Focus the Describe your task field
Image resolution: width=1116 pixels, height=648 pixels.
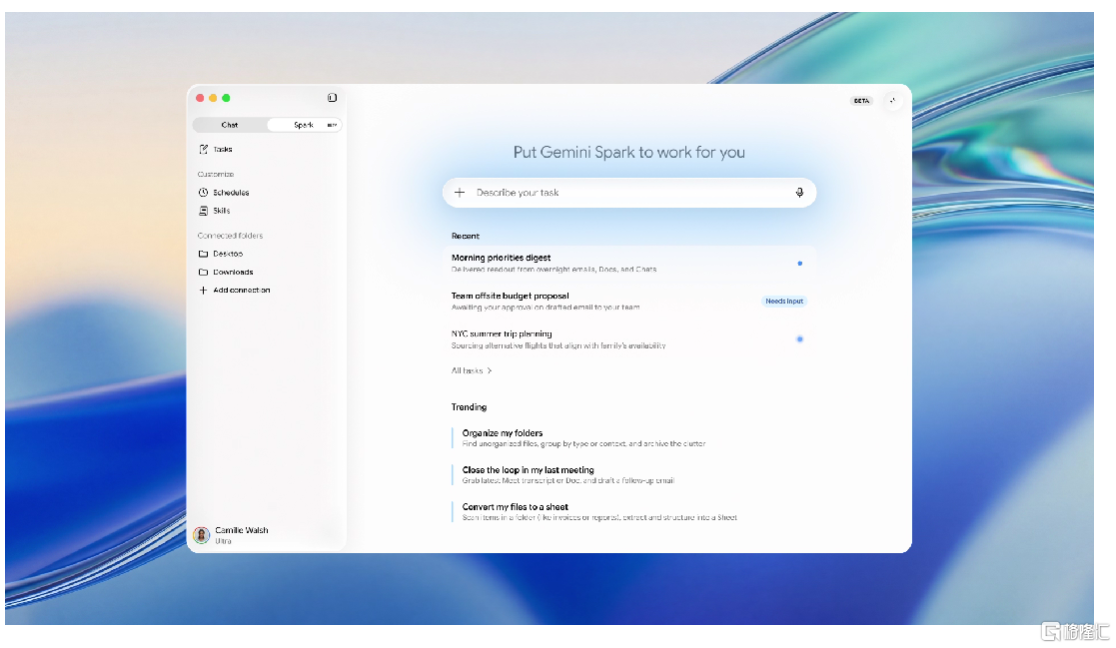coord(629,192)
